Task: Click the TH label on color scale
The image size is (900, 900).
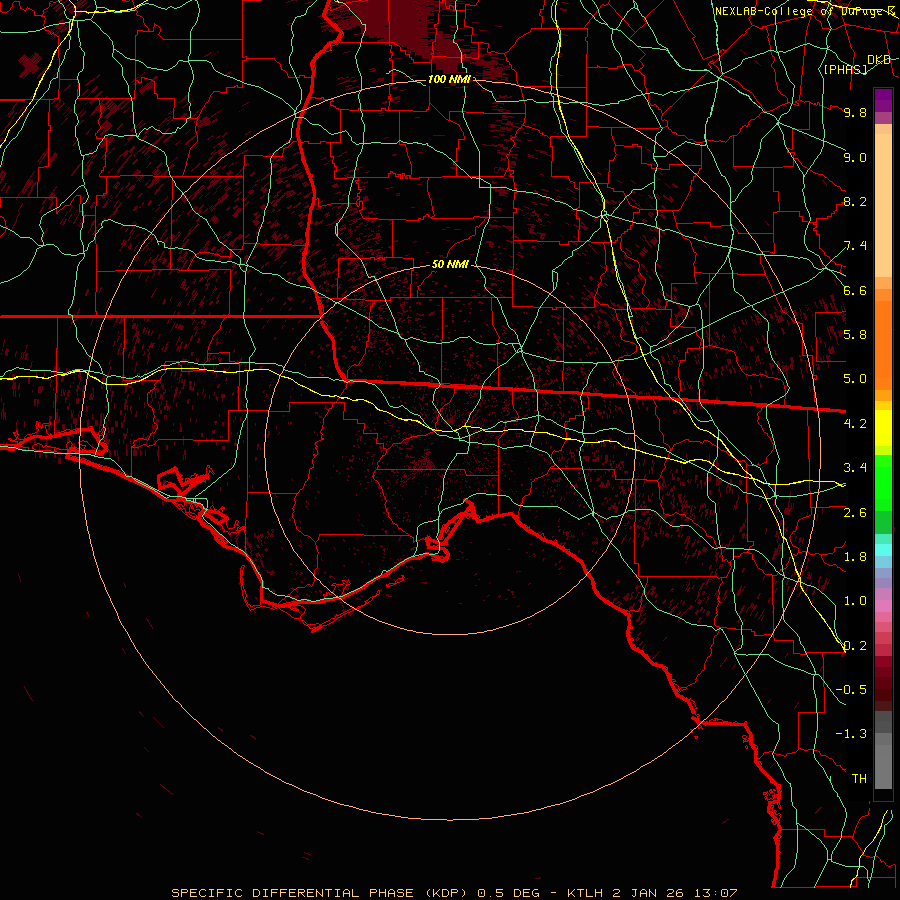Action: [x=859, y=779]
